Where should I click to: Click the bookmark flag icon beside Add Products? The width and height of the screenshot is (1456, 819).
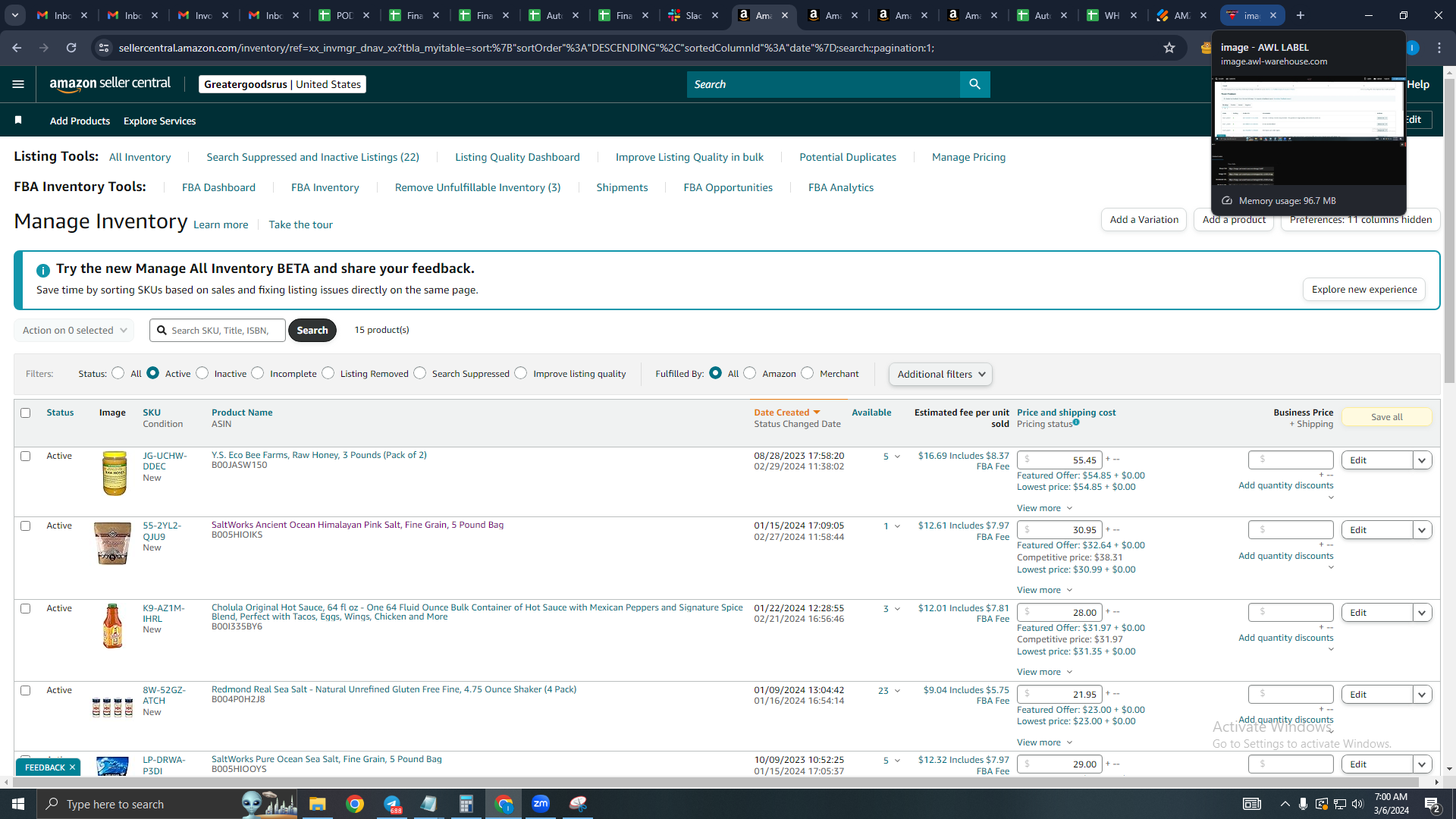[x=18, y=120]
